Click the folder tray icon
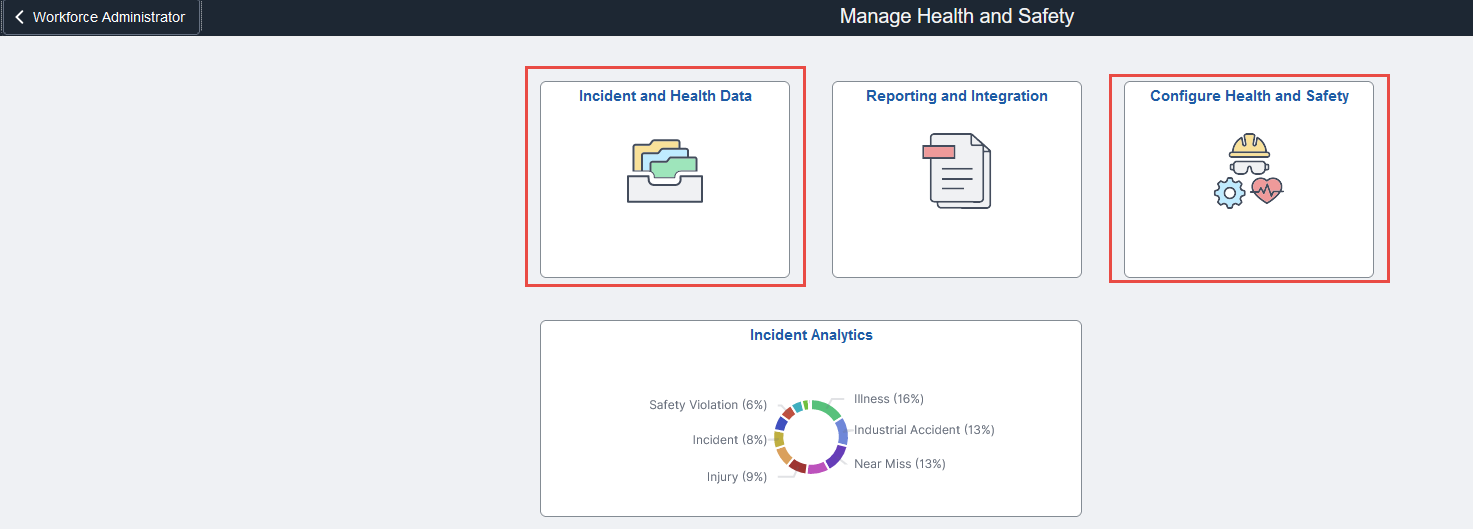 [x=665, y=172]
